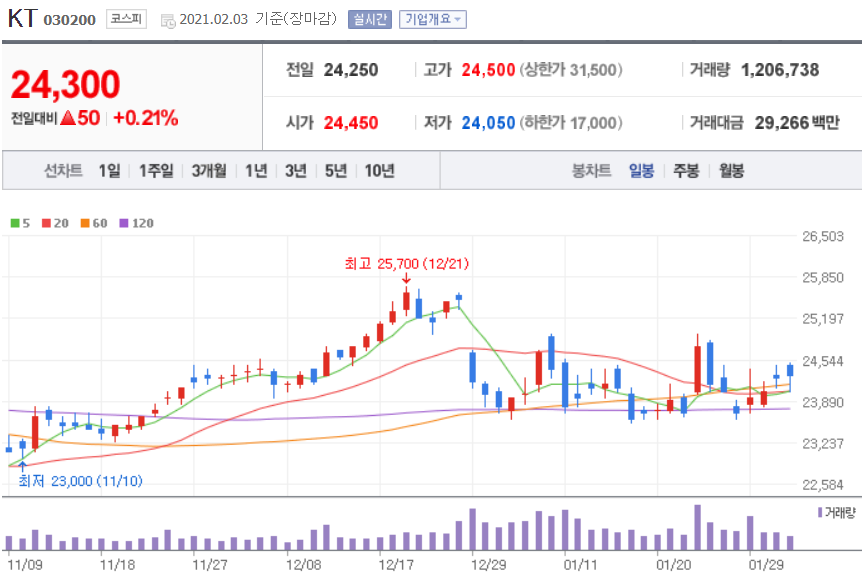Show the 5년 line chart
862x574 pixels.
point(336,171)
